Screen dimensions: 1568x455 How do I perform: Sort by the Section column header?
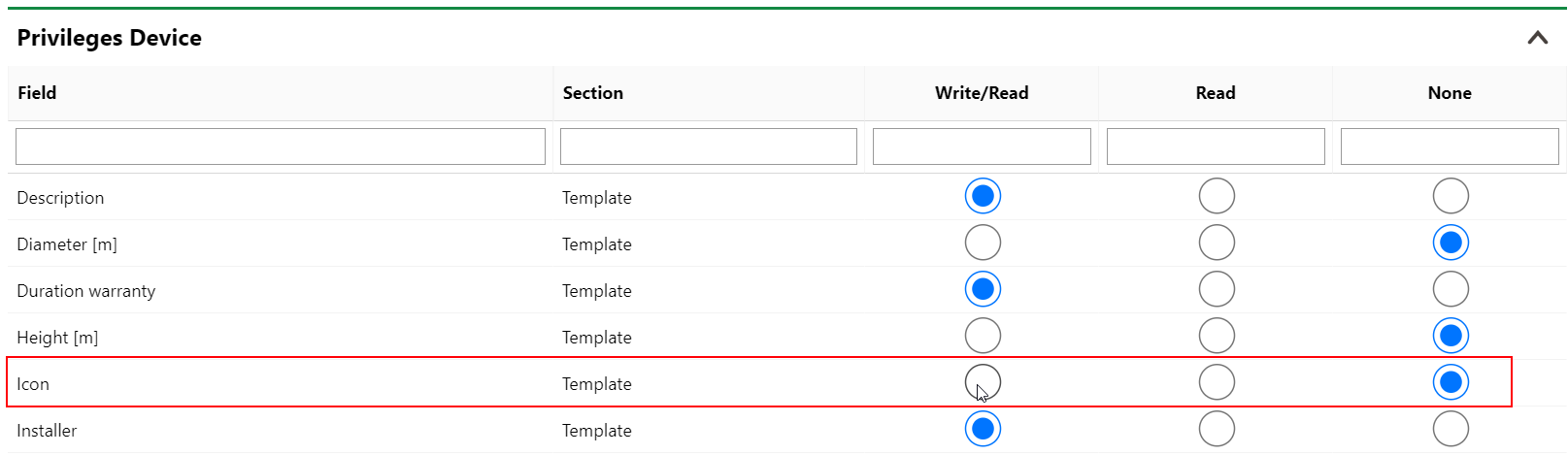592,93
